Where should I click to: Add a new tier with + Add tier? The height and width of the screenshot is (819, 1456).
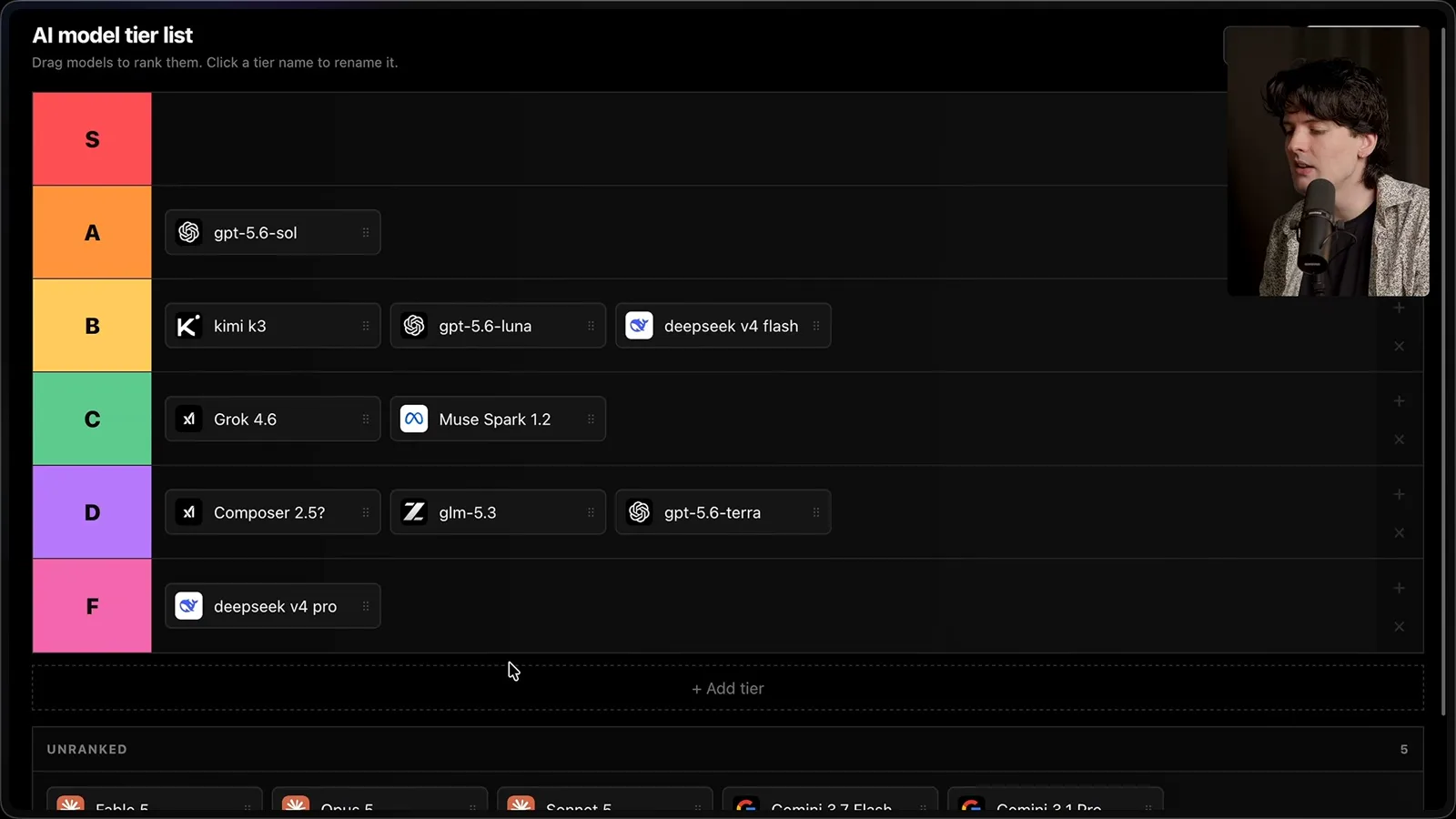tap(728, 688)
